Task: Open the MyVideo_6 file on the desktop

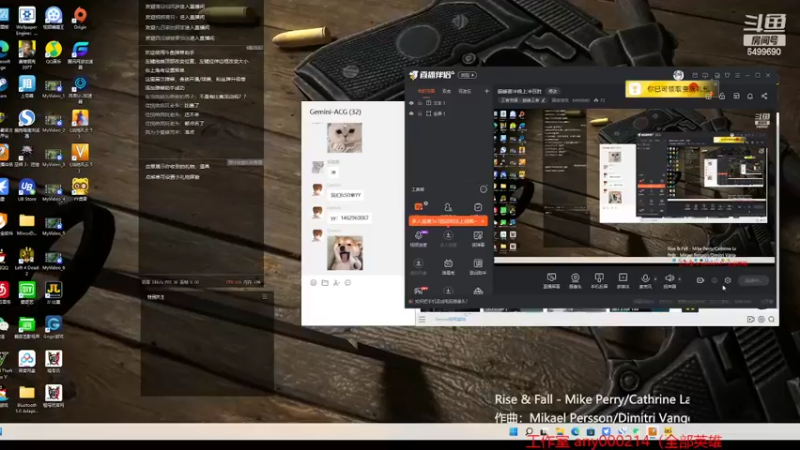Action: pos(53,260)
